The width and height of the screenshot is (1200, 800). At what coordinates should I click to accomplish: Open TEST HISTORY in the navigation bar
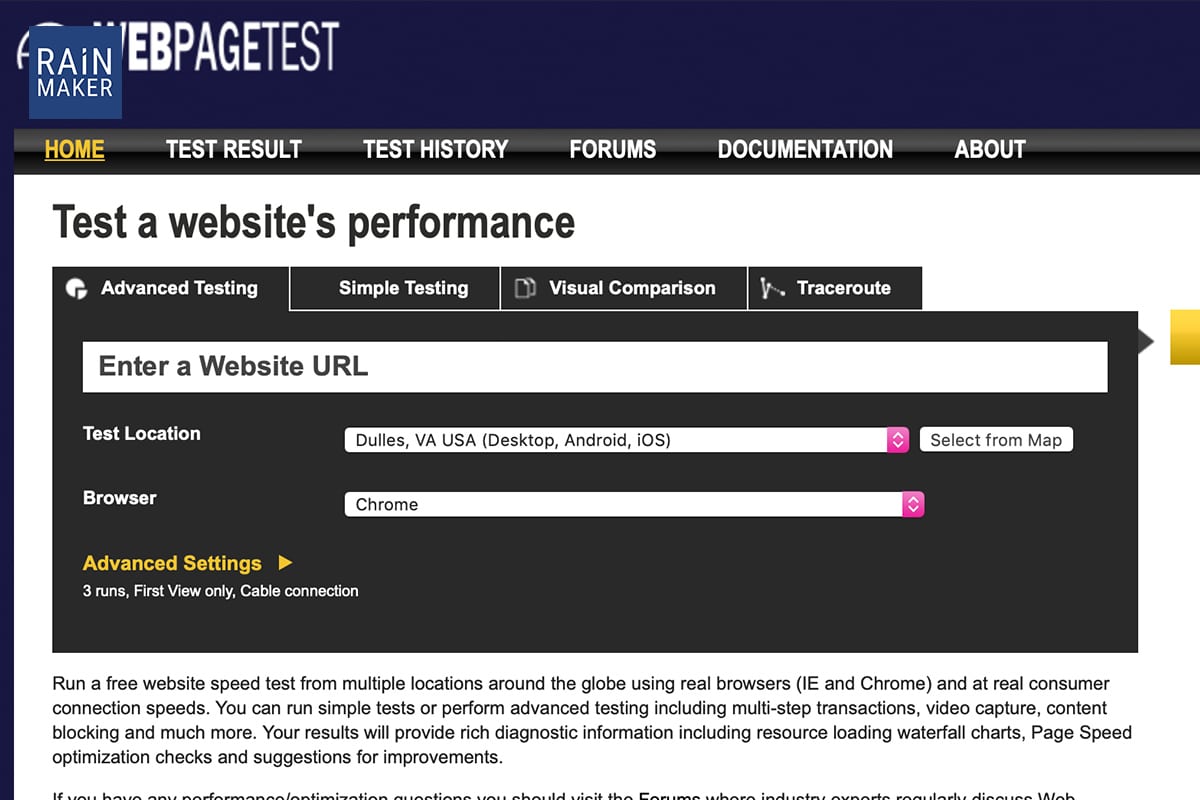[435, 150]
